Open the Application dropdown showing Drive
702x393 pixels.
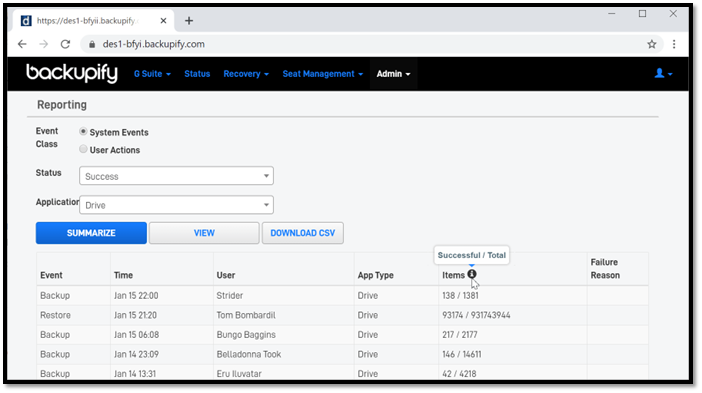[x=176, y=205]
